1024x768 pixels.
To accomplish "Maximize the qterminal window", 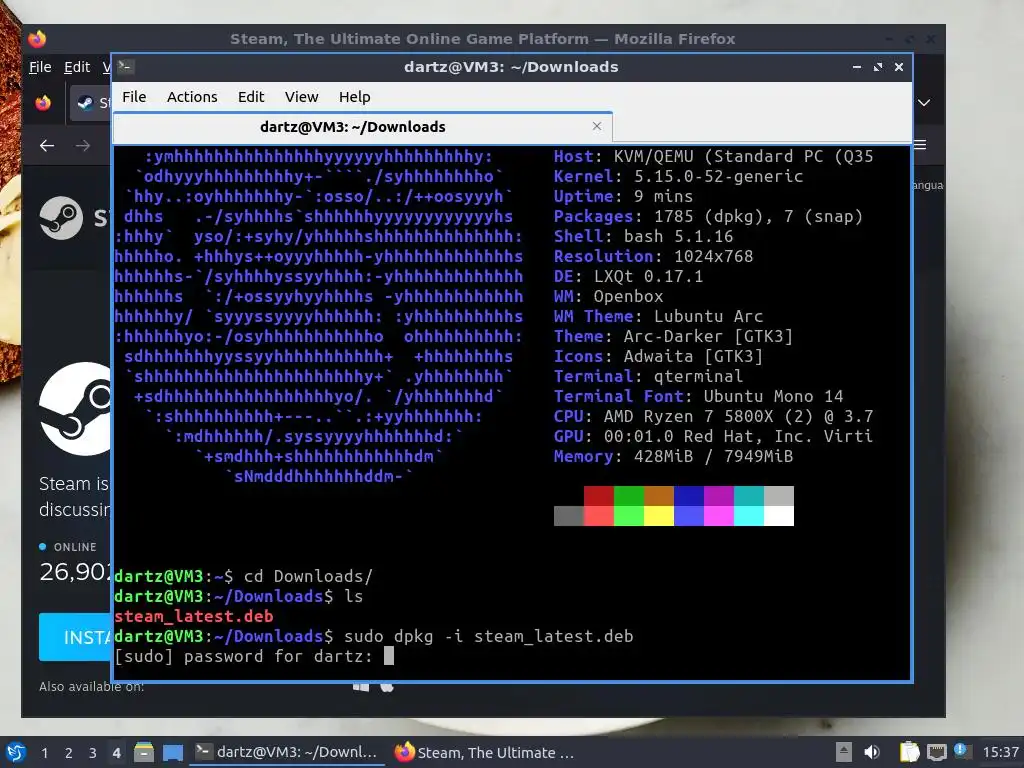I will [x=878, y=67].
